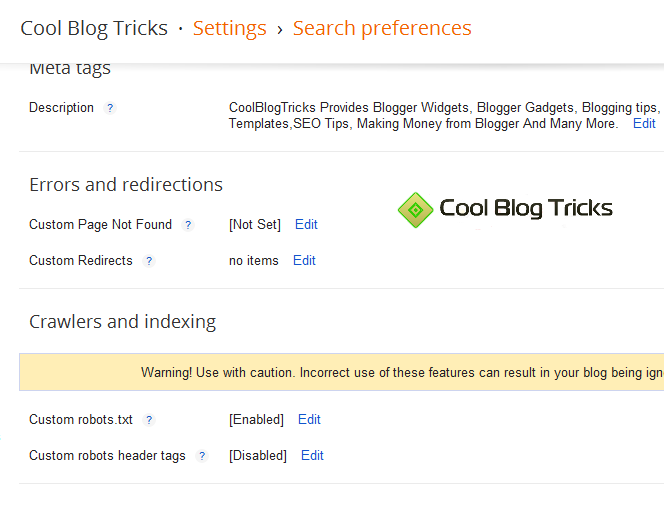Screen dimensions: 664x529
Task: Click the Errors and redirections heading
Action: click(x=126, y=185)
